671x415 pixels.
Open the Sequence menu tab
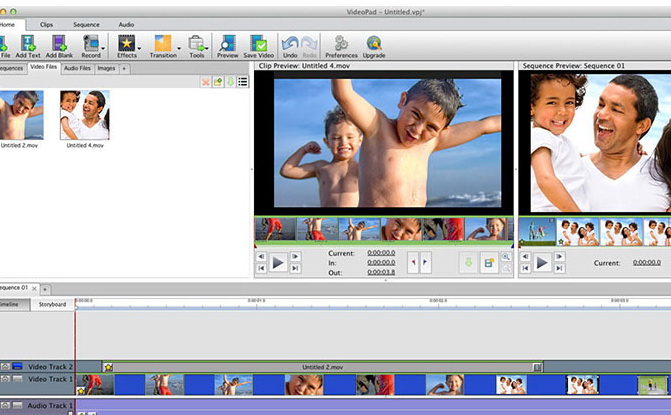[86, 23]
